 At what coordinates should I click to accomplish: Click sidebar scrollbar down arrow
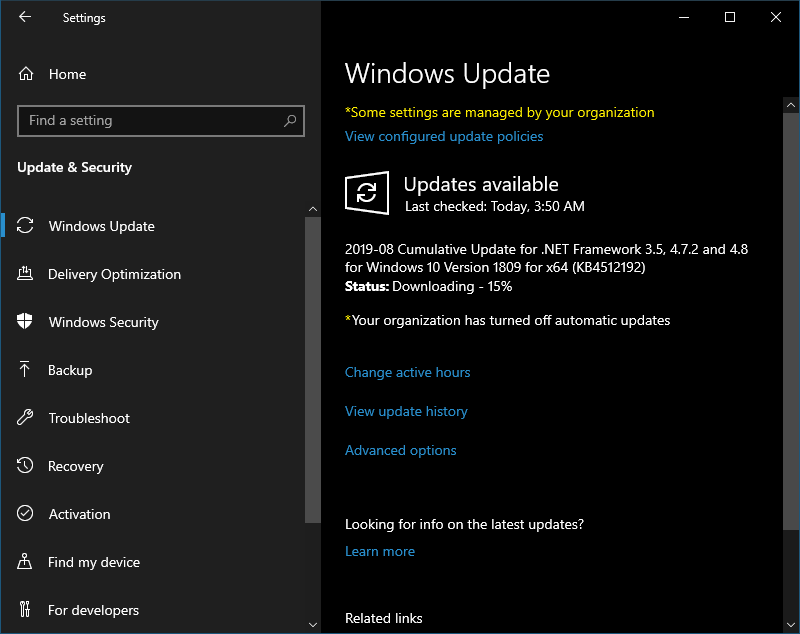313,625
